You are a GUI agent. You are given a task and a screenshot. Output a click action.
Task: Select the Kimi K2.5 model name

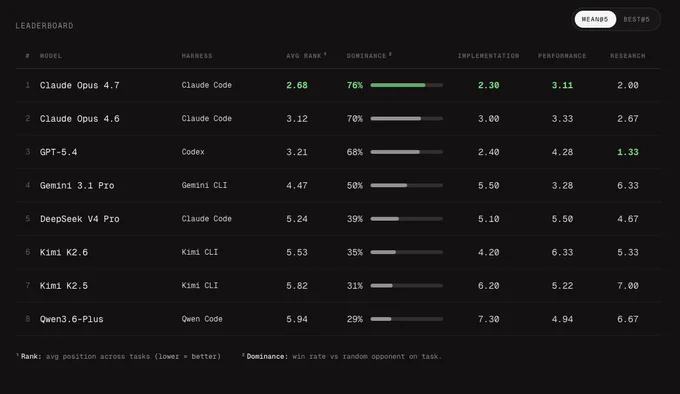click(x=64, y=286)
